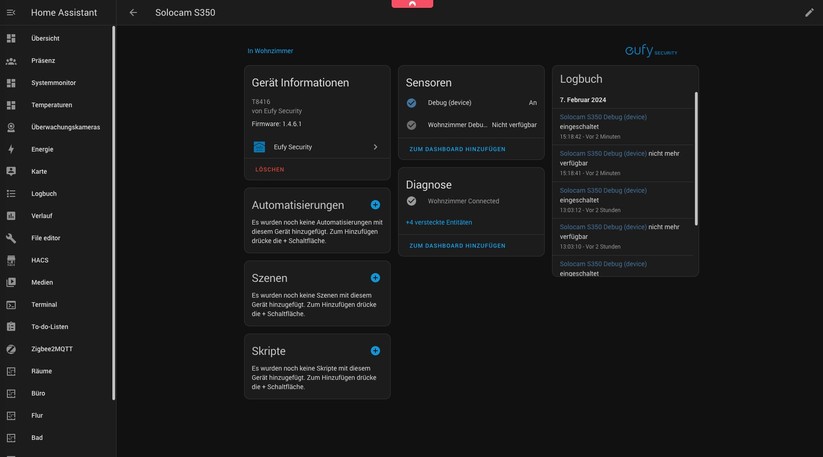This screenshot has width=823, height=457.
Task: Click the Wohnzimmer Debug sensor status icon
Action: pyautogui.click(x=411, y=125)
